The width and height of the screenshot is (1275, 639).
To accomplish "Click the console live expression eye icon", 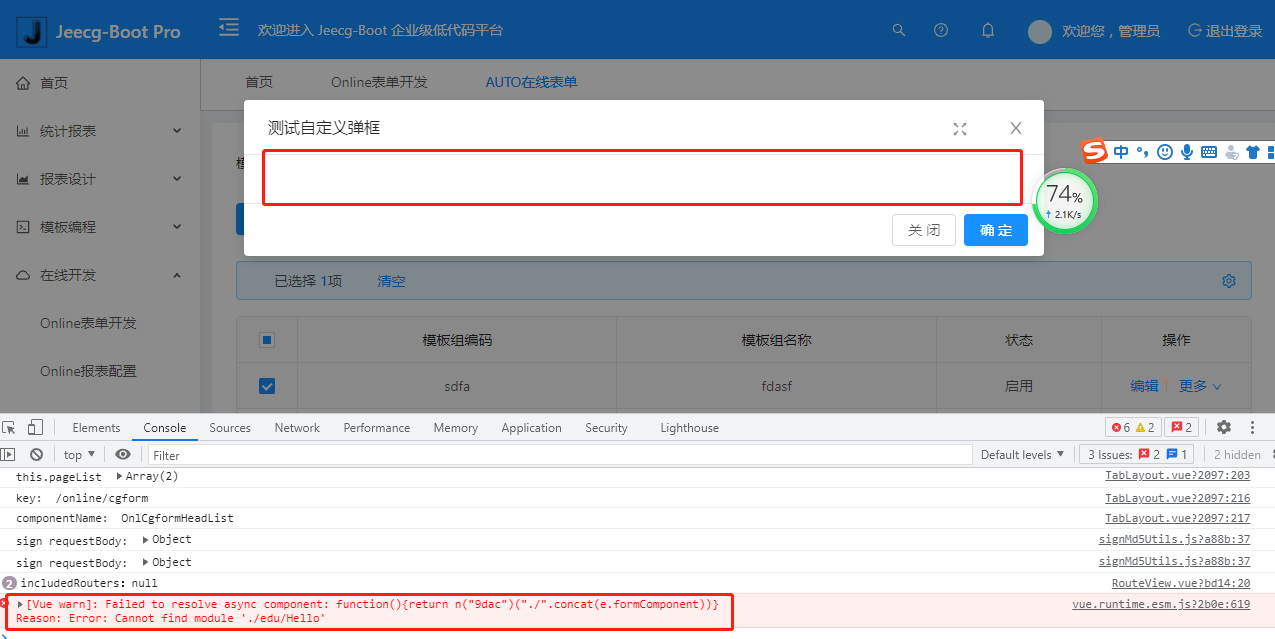I will click(x=122, y=455).
